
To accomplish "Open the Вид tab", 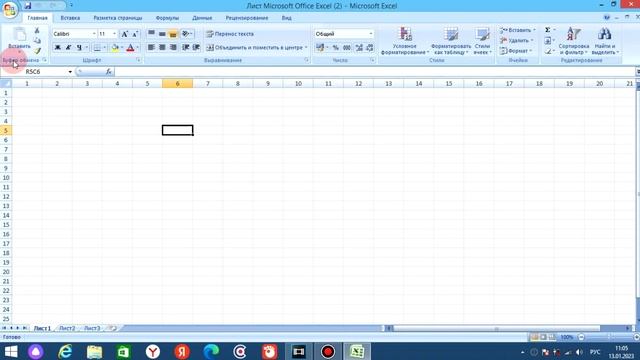I will pyautogui.click(x=287, y=18).
